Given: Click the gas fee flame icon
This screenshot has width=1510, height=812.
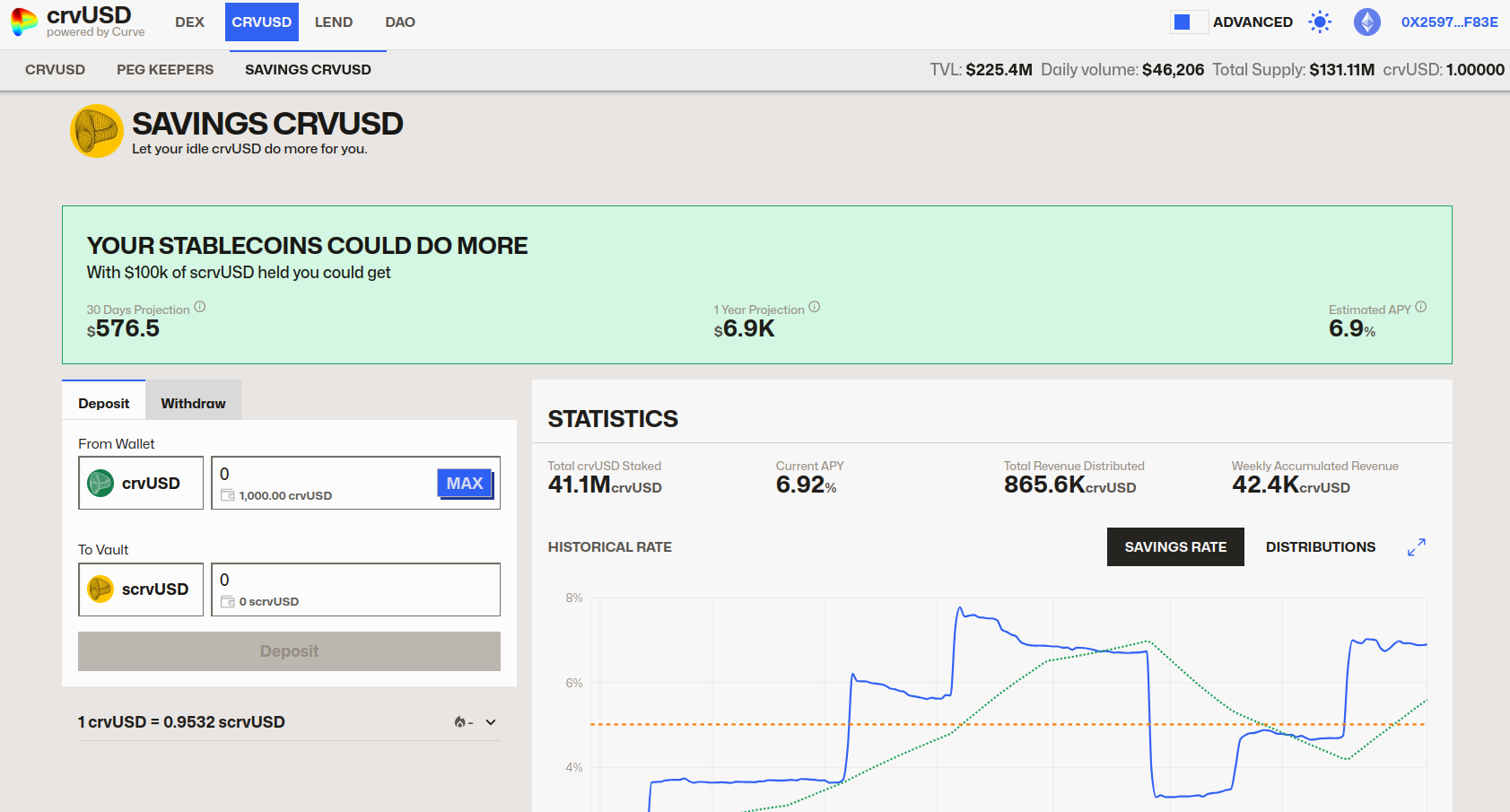Looking at the screenshot, I should (x=459, y=721).
